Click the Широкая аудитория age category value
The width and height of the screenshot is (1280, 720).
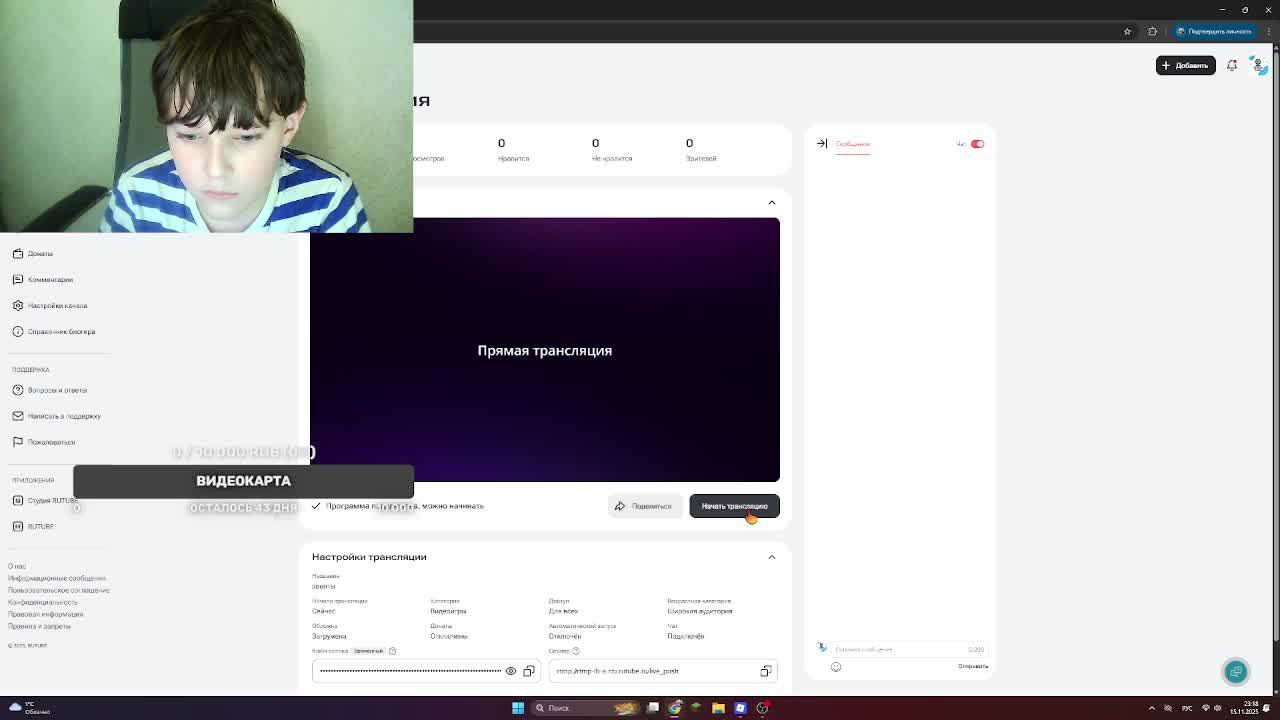[700, 611]
